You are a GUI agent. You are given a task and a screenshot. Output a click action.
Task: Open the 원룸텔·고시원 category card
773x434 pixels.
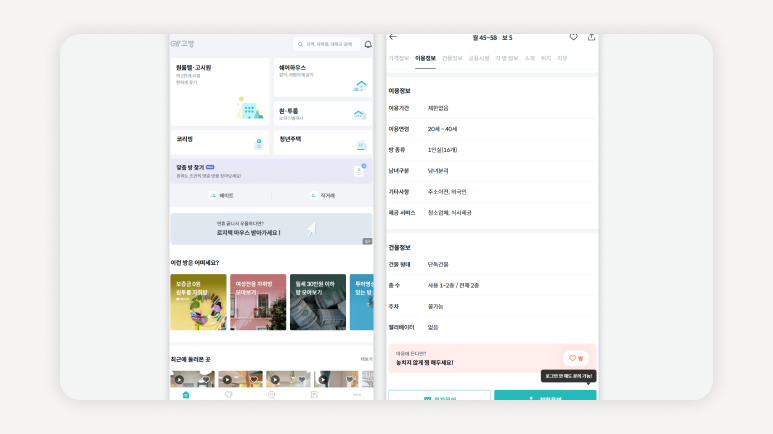220,92
